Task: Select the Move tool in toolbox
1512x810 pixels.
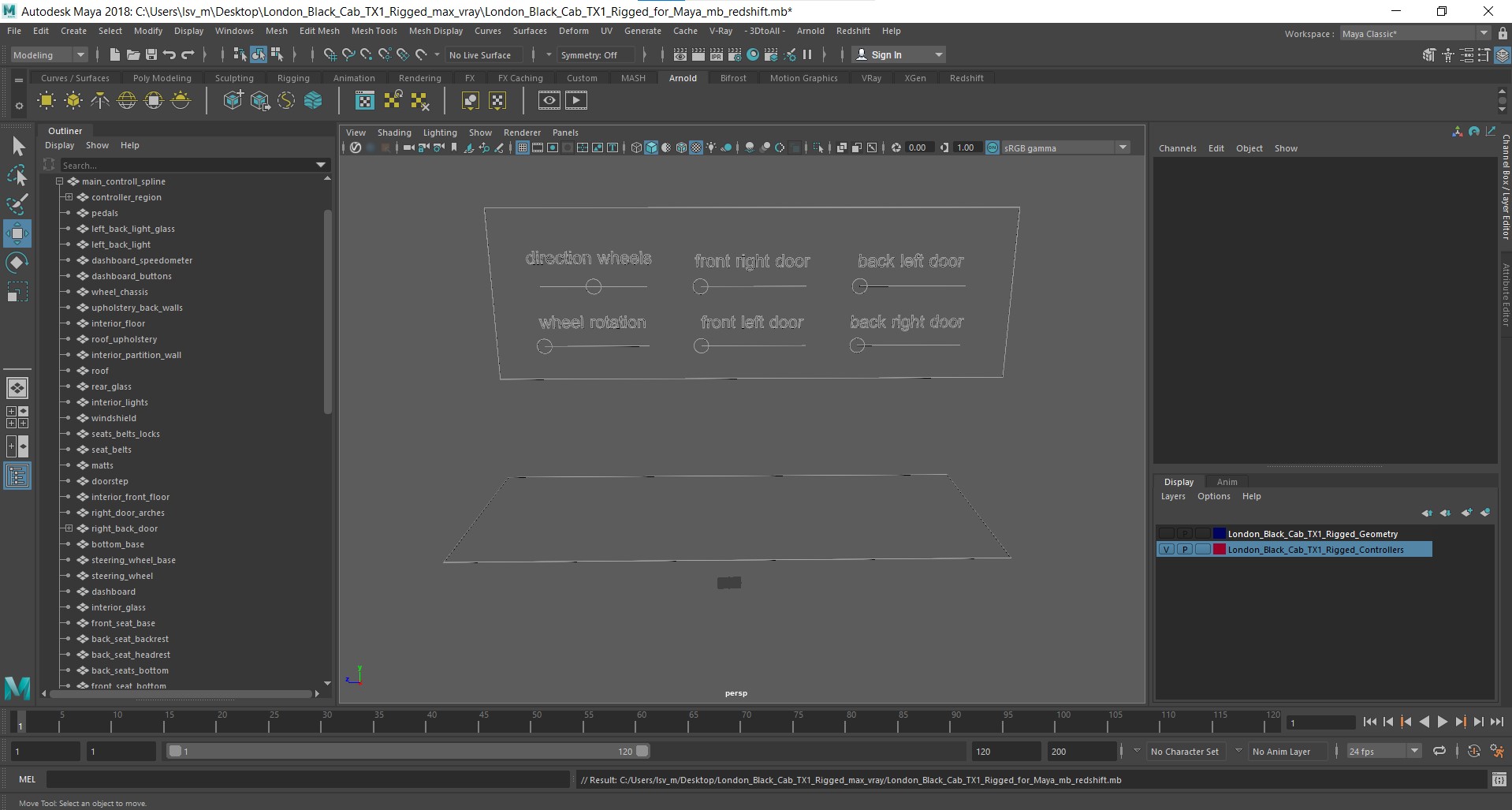Action: pyautogui.click(x=17, y=233)
